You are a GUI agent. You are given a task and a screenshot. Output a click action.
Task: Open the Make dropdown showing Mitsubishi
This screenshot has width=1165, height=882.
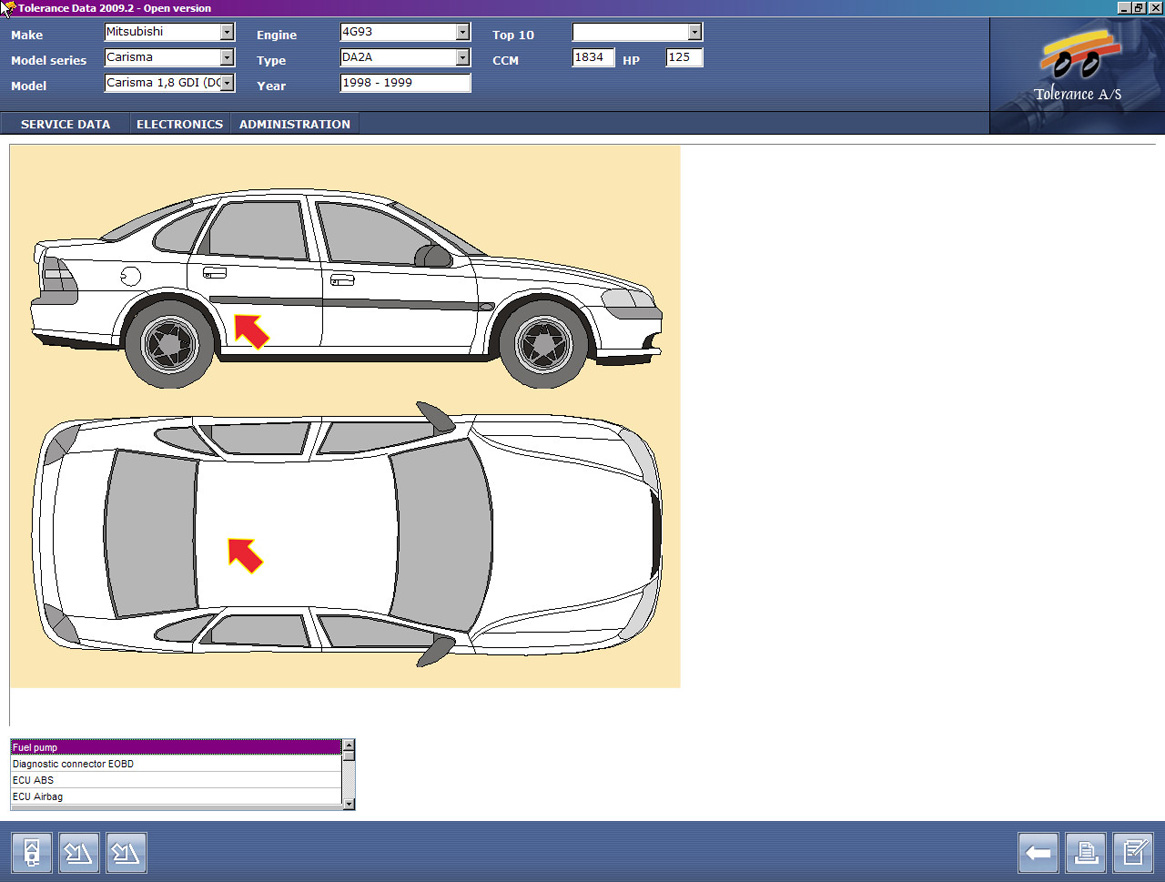coord(227,32)
